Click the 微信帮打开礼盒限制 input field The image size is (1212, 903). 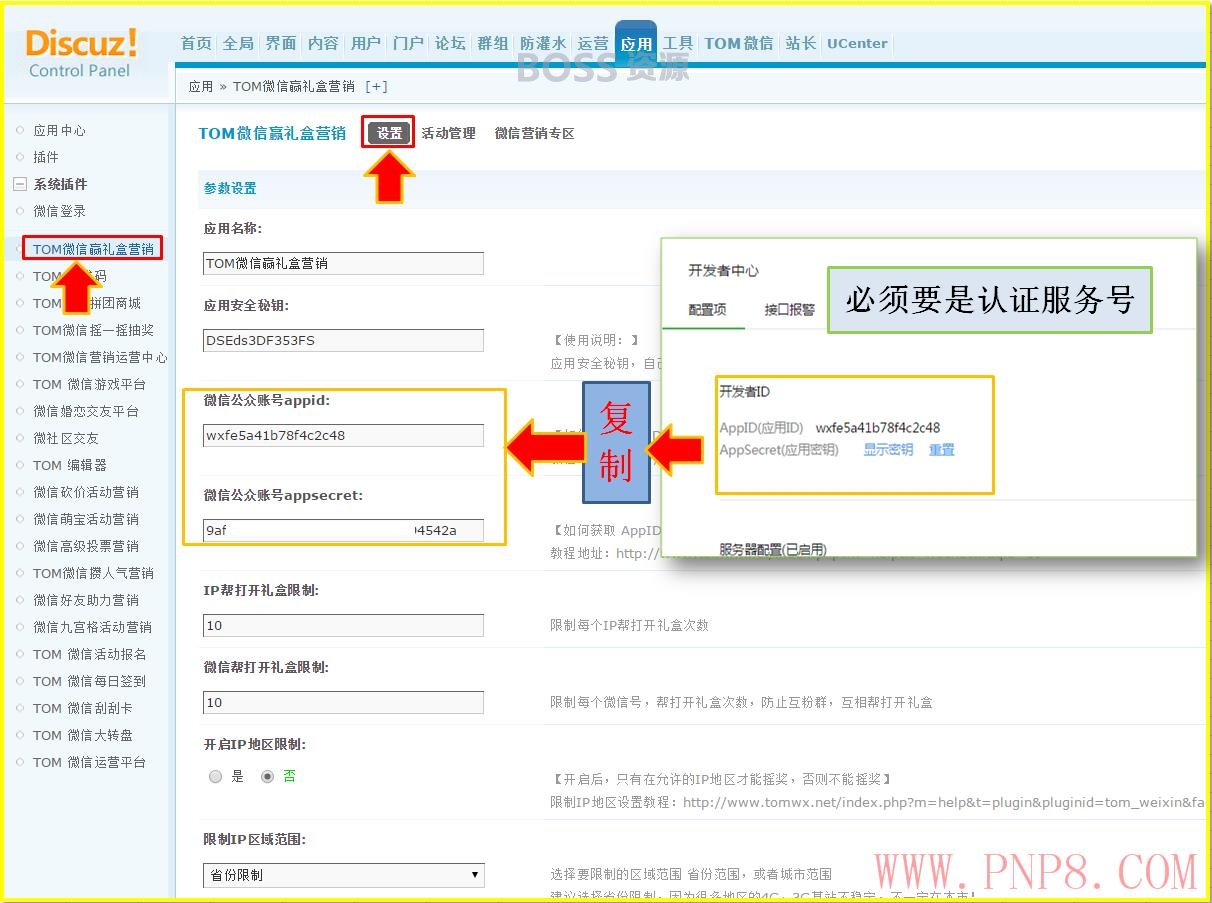point(343,702)
